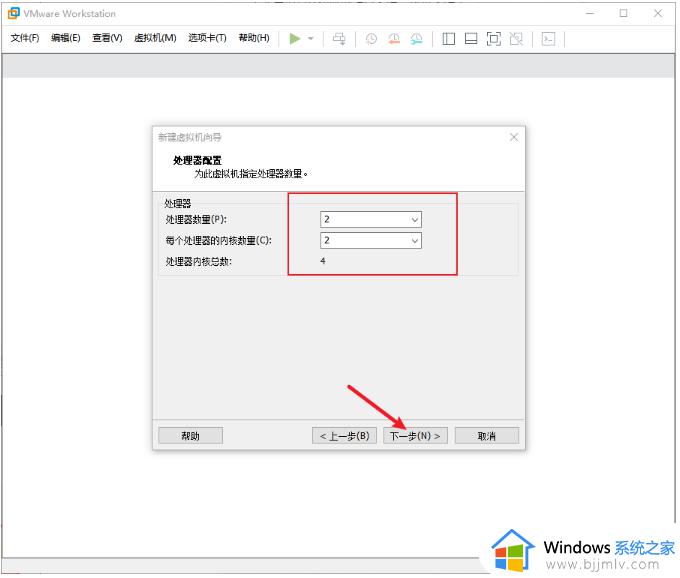Click the 处理器内核总数 value 4
This screenshot has width=680, height=578.
323,261
